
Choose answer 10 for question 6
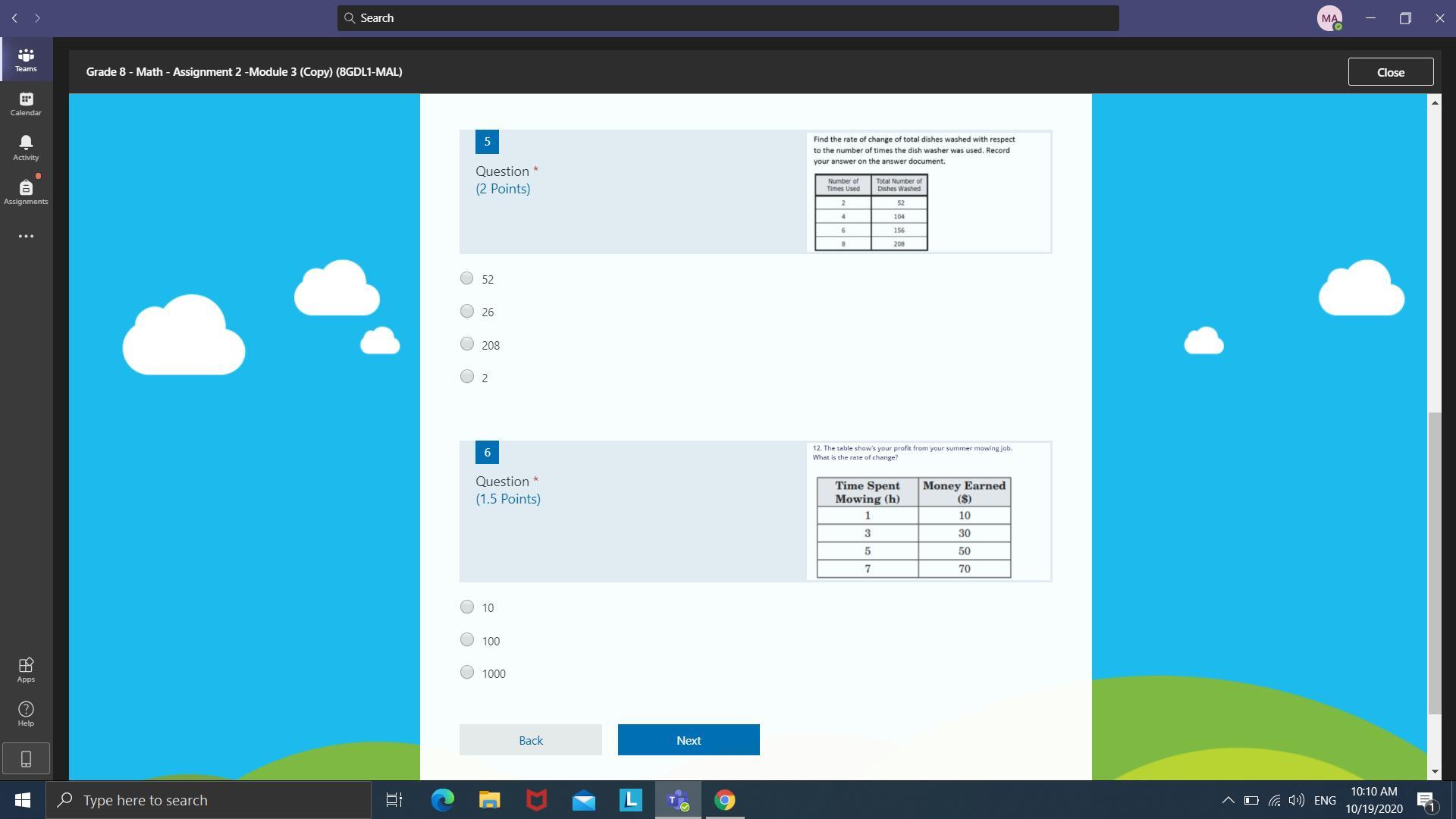point(467,607)
